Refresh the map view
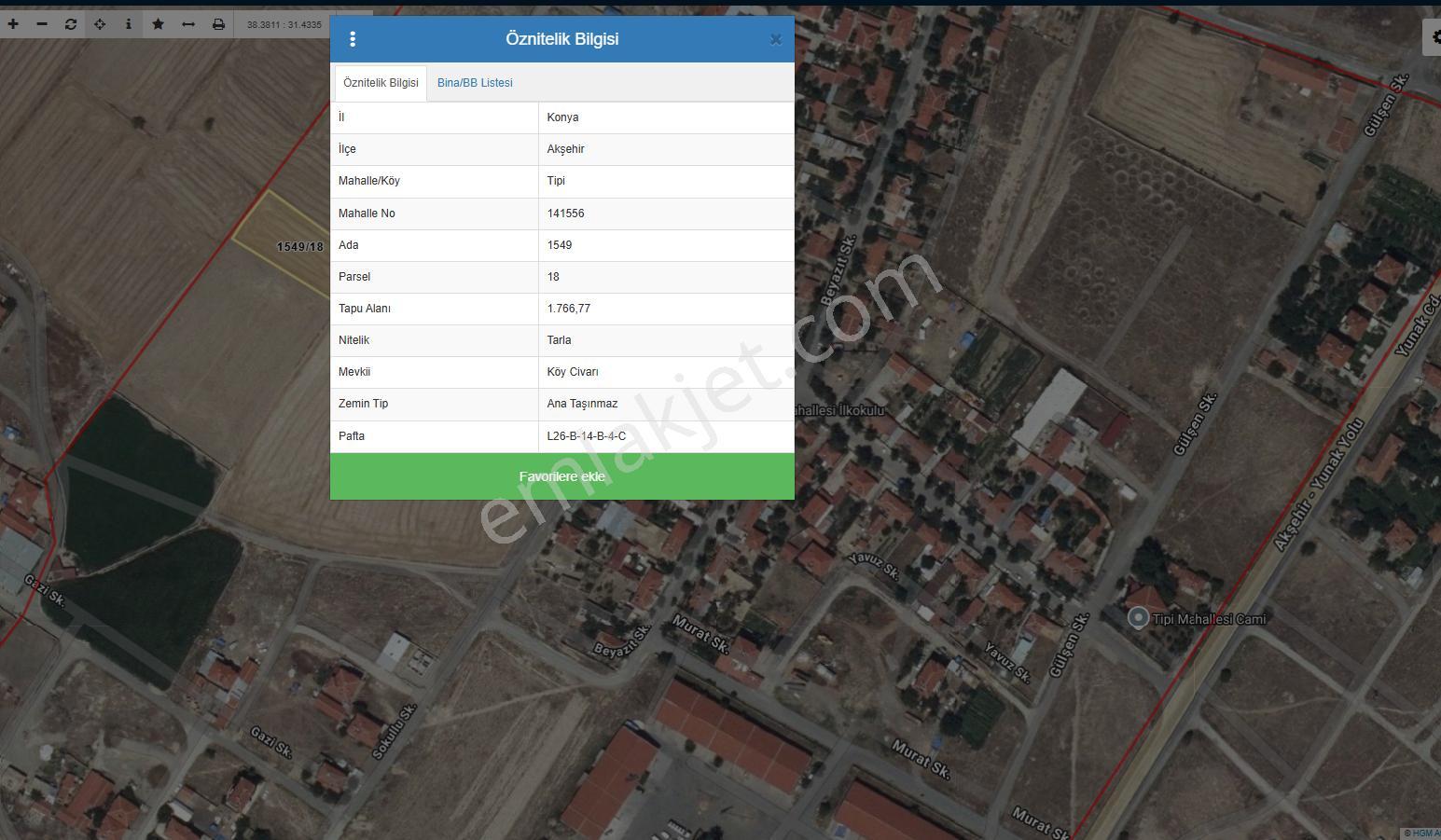Viewport: 1441px width, 840px height. [x=71, y=24]
